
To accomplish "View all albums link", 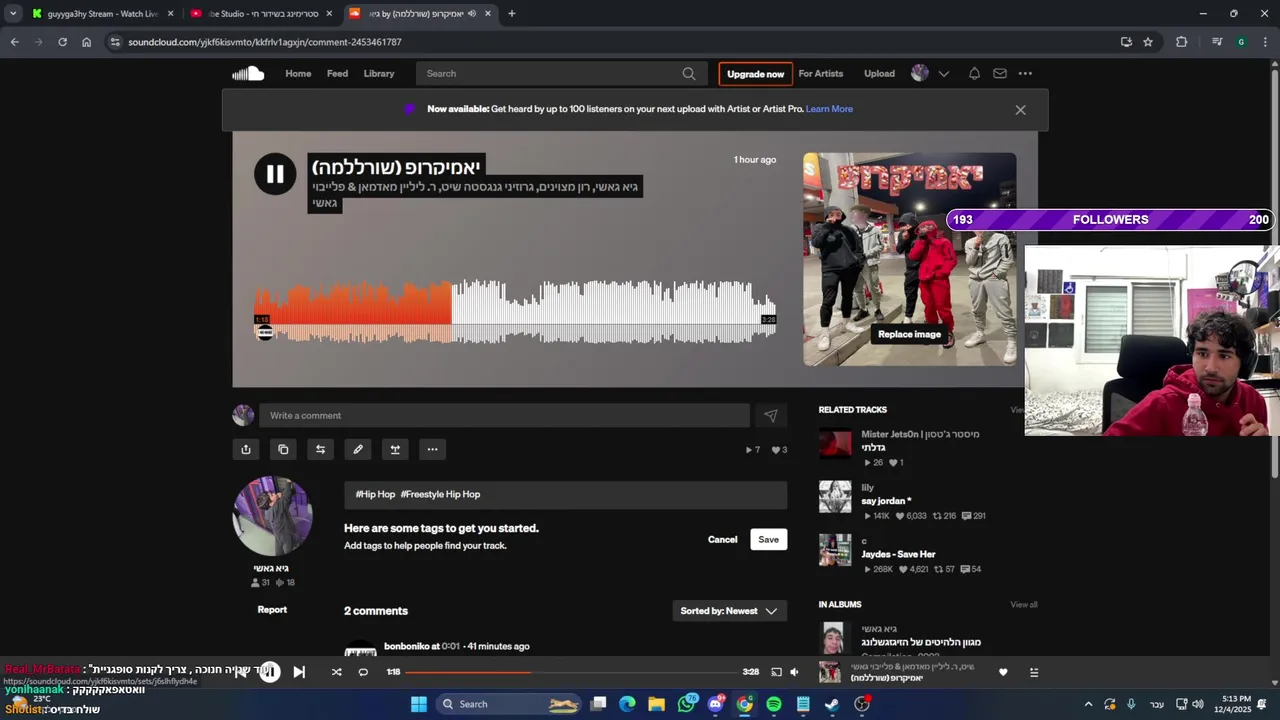I will coord(1023,604).
